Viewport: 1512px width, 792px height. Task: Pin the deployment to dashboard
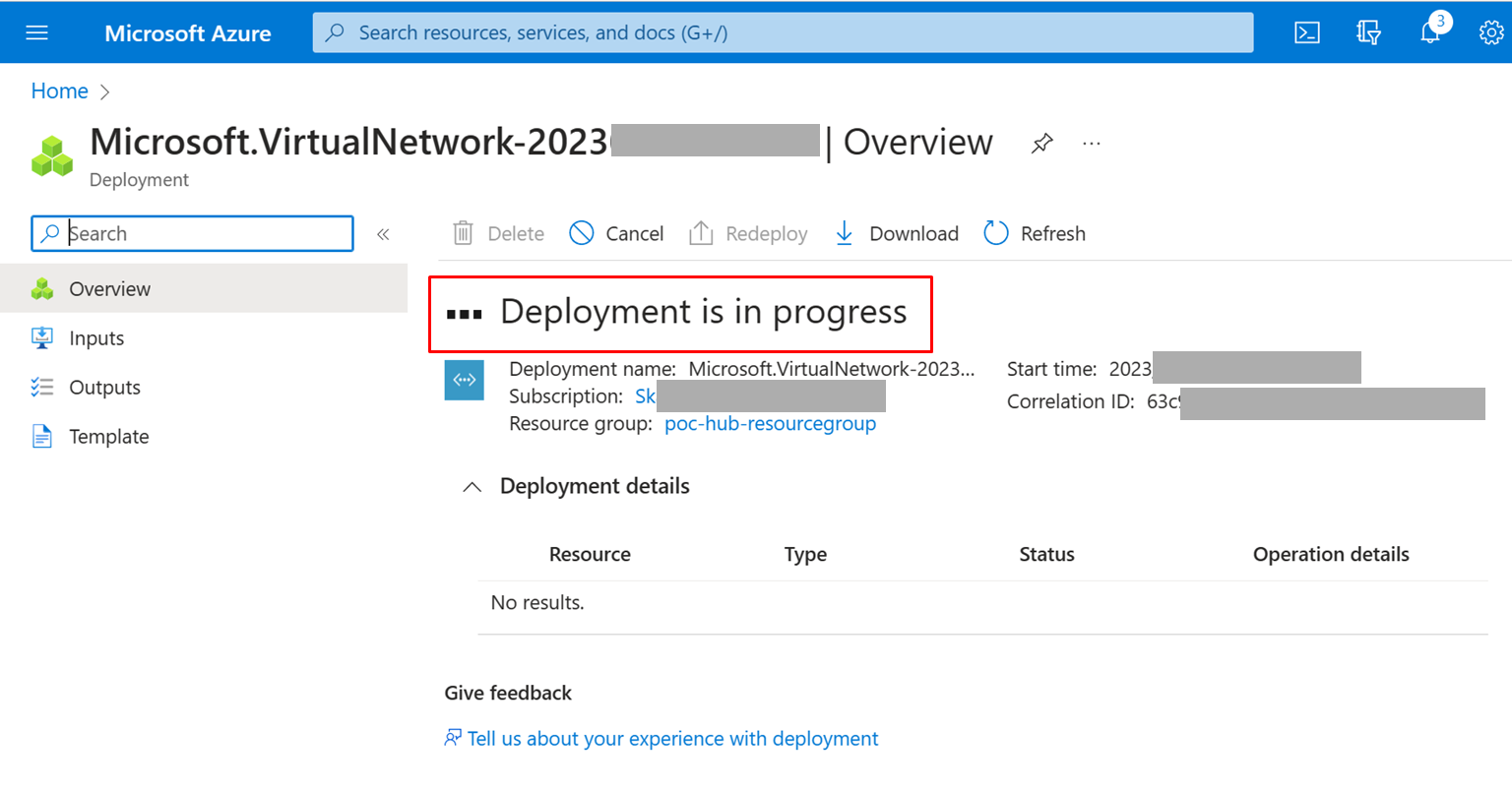coord(1041,144)
